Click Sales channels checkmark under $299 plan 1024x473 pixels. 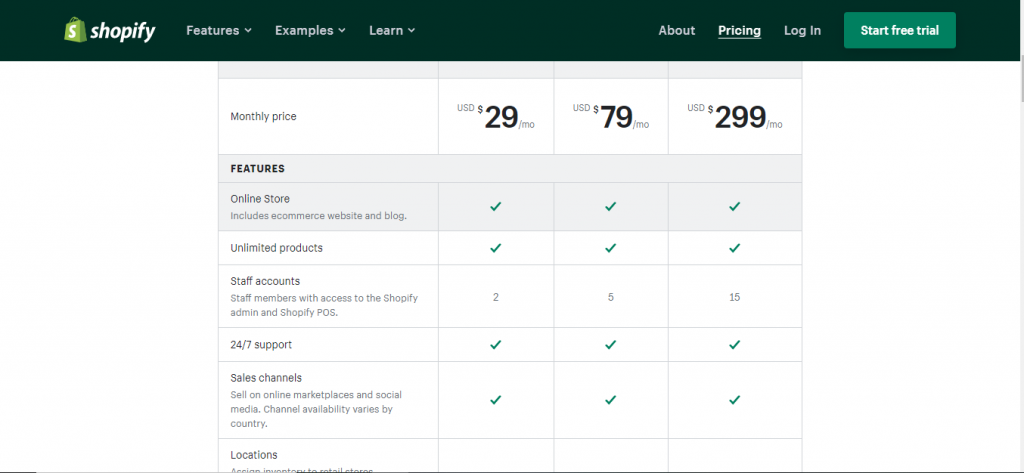735,400
